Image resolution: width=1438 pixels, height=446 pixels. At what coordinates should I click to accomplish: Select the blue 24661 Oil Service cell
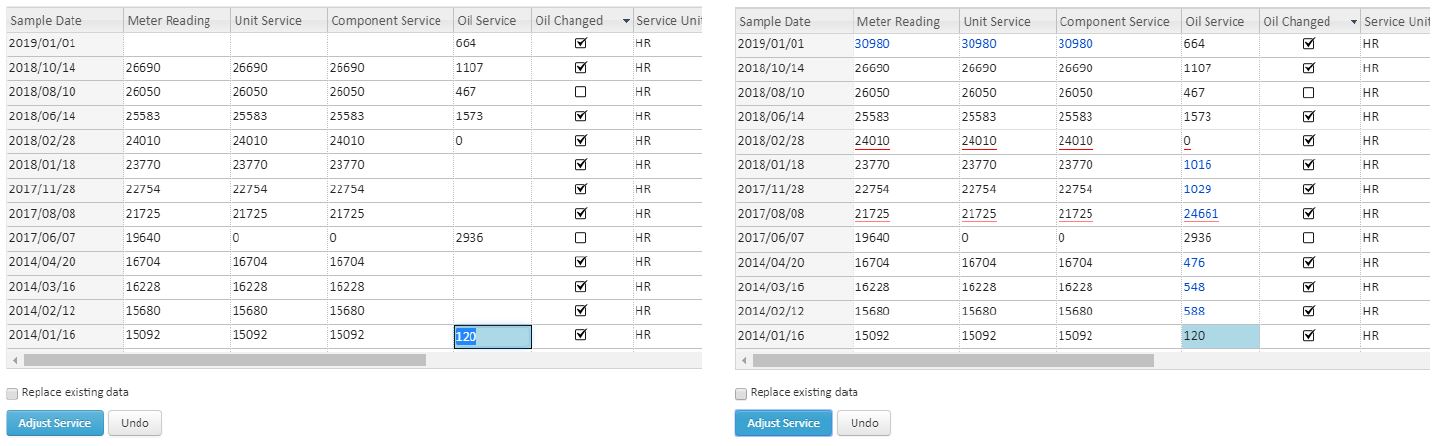(1200, 213)
